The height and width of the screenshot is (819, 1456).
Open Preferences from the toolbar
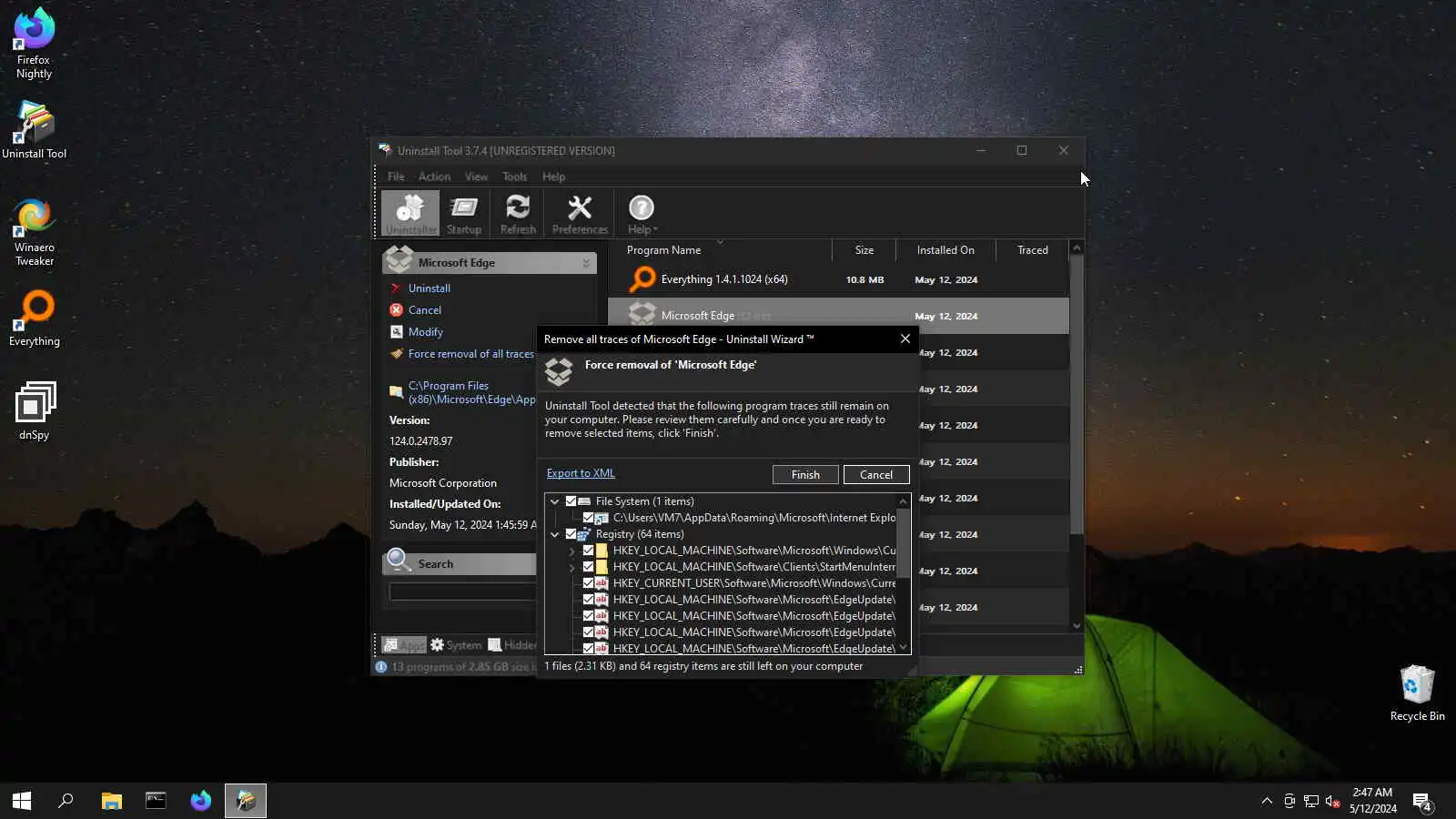click(580, 214)
